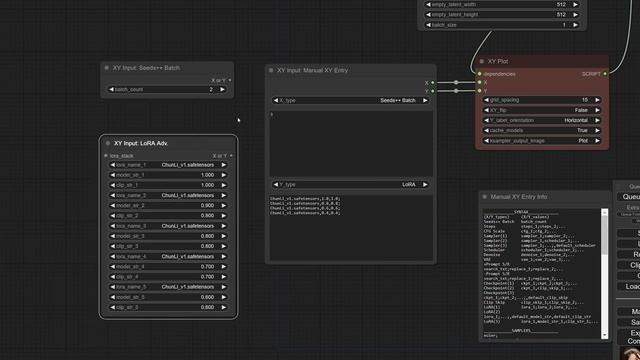The image size is (640, 360).
Task: Click the X or Y output port of LoRA Adv.
Action: 231,156
